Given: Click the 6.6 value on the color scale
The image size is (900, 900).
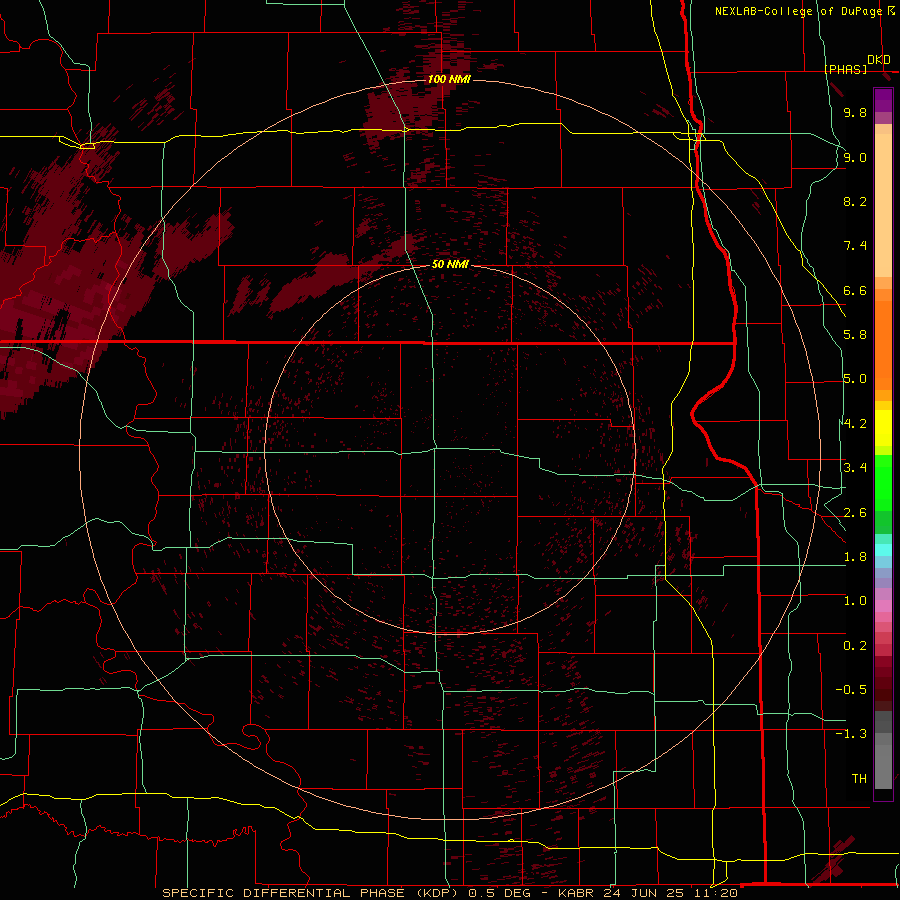Looking at the screenshot, I should (855, 290).
